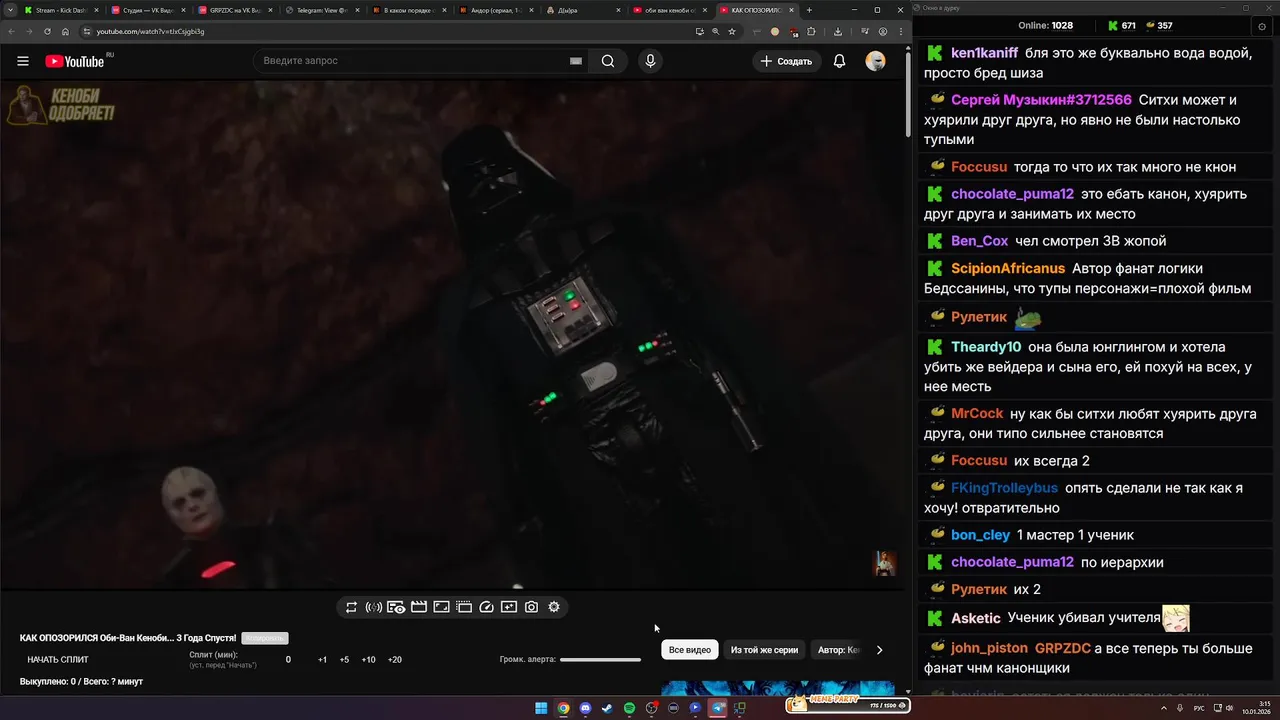The width and height of the screenshot is (1280, 720).
Task: Bookmark this page with the star icon
Action: tap(732, 31)
